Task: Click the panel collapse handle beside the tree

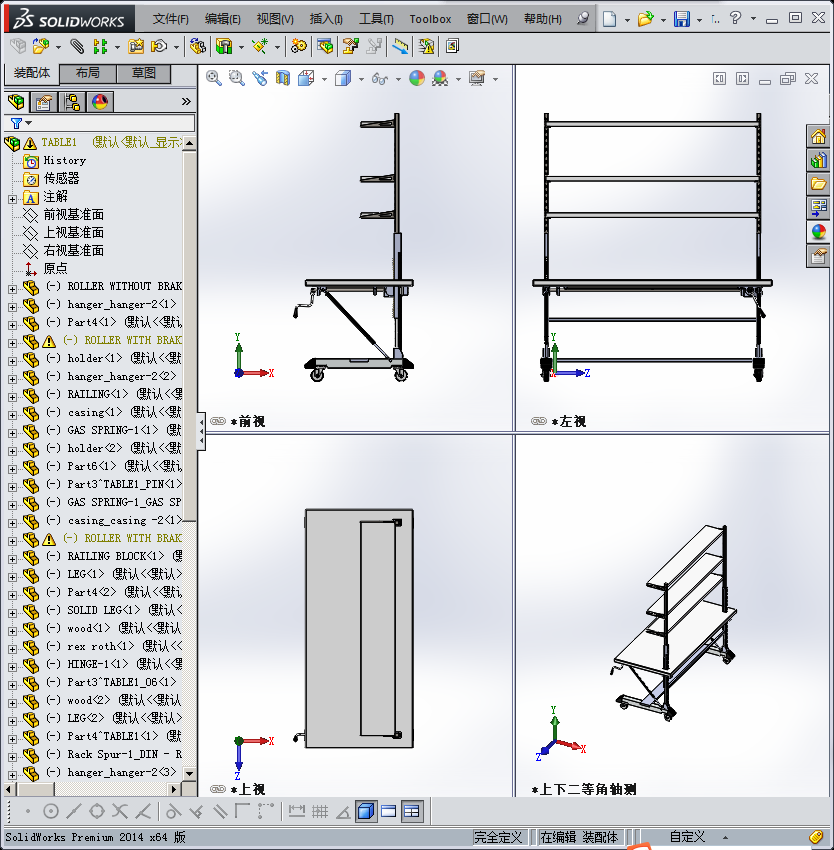Action: click(201, 431)
